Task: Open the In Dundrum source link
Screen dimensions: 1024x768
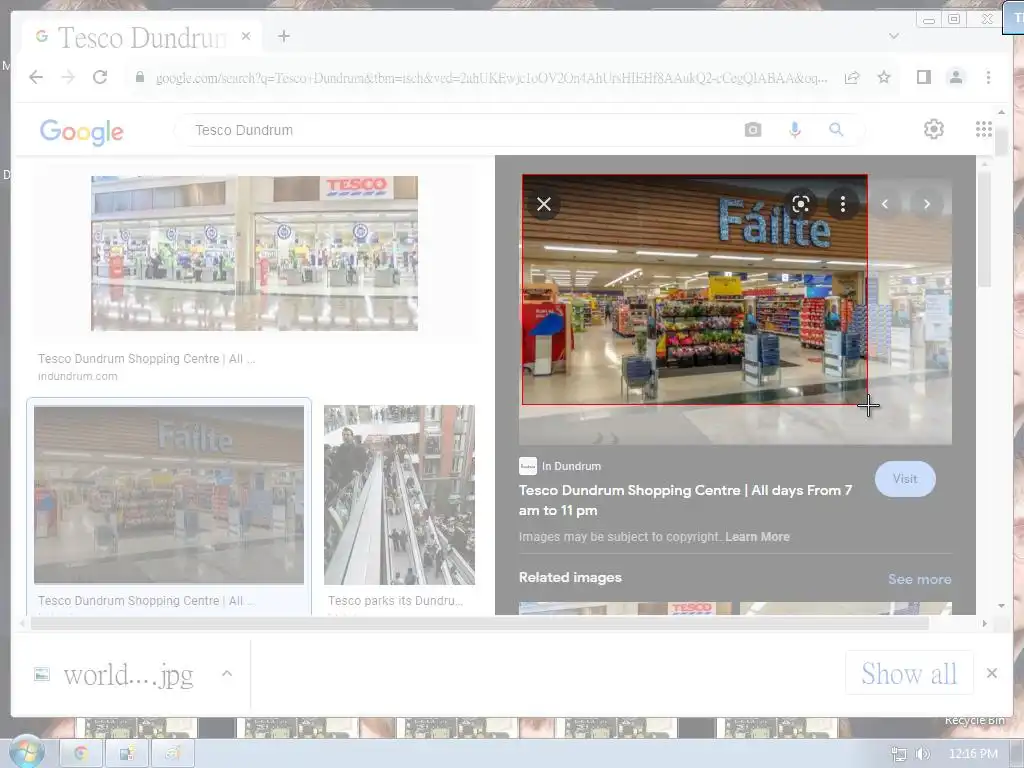Action: coord(560,466)
